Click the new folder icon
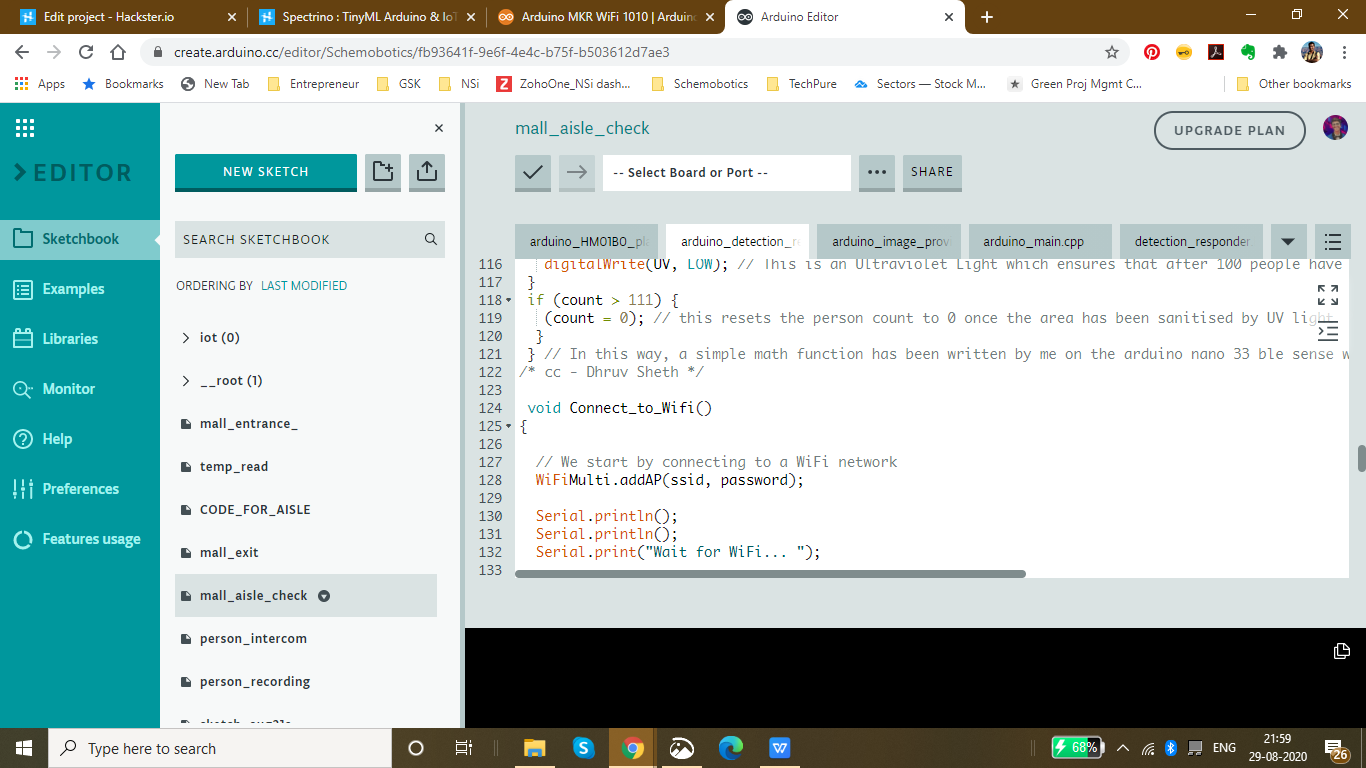 point(383,171)
